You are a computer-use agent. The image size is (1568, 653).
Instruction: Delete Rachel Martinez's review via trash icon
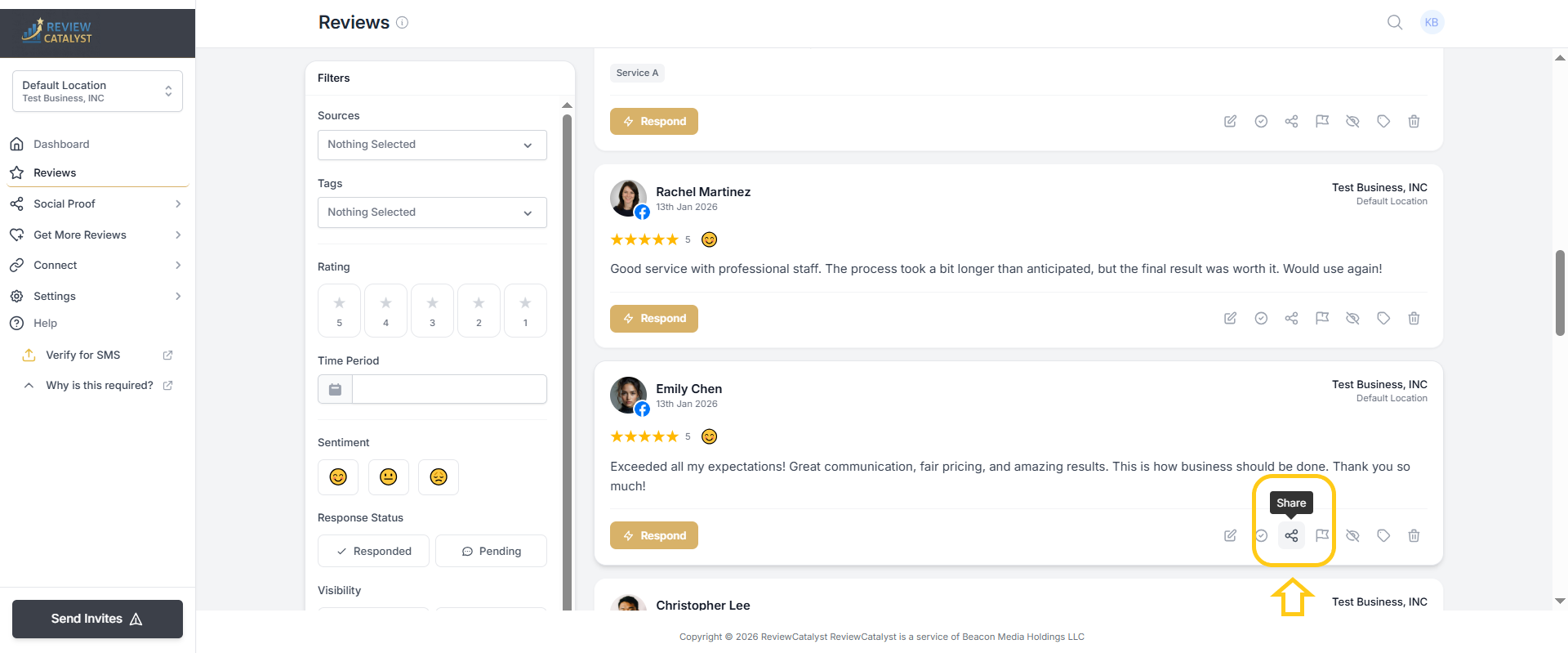click(1414, 318)
